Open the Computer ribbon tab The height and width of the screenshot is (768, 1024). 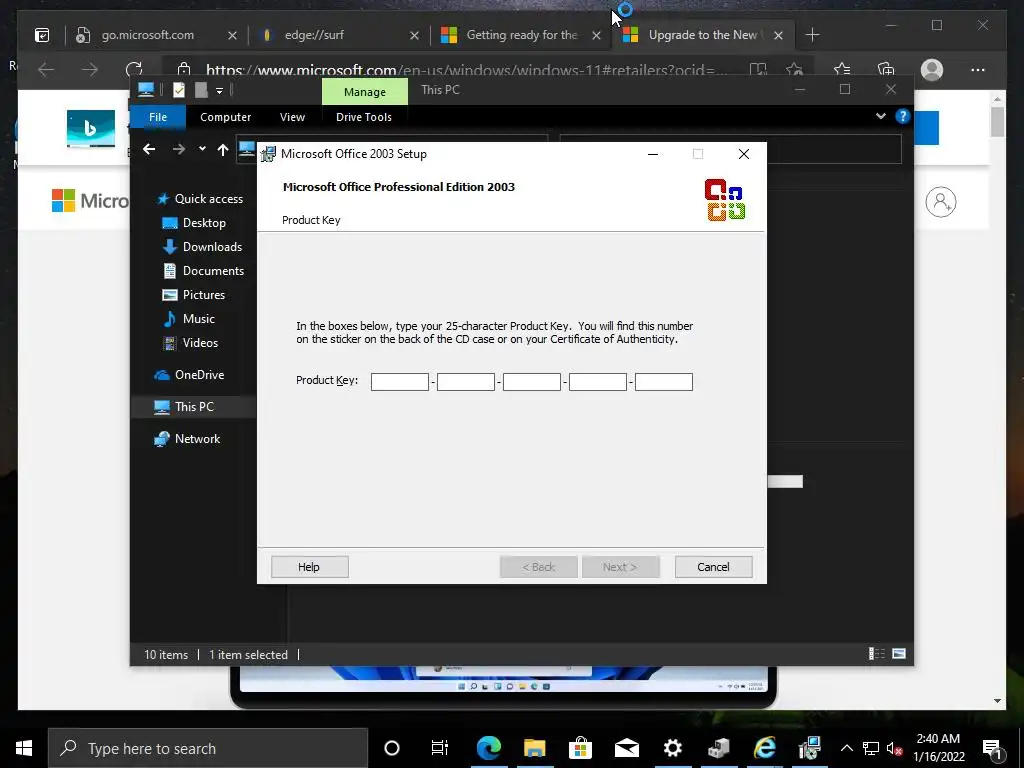225,117
